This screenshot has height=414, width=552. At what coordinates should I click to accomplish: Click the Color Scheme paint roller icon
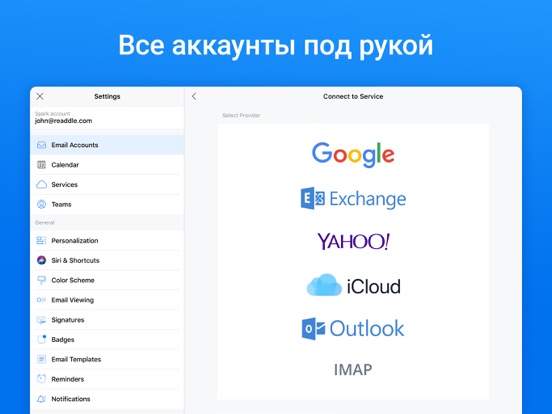tap(41, 280)
